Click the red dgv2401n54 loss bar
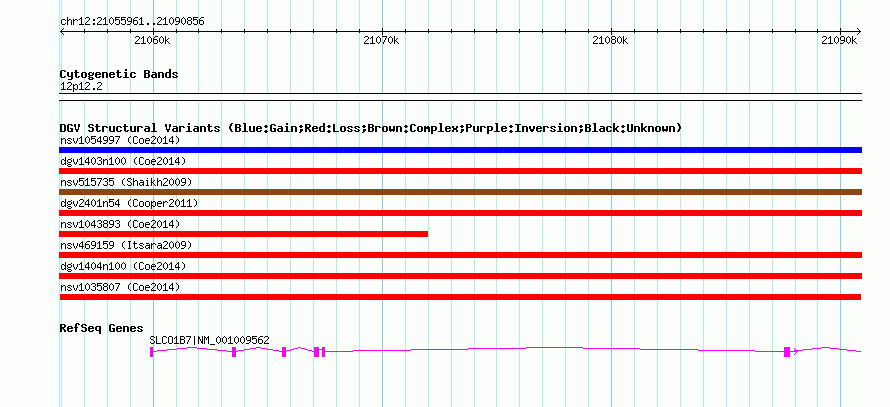The width and height of the screenshot is (890, 407). point(460,213)
